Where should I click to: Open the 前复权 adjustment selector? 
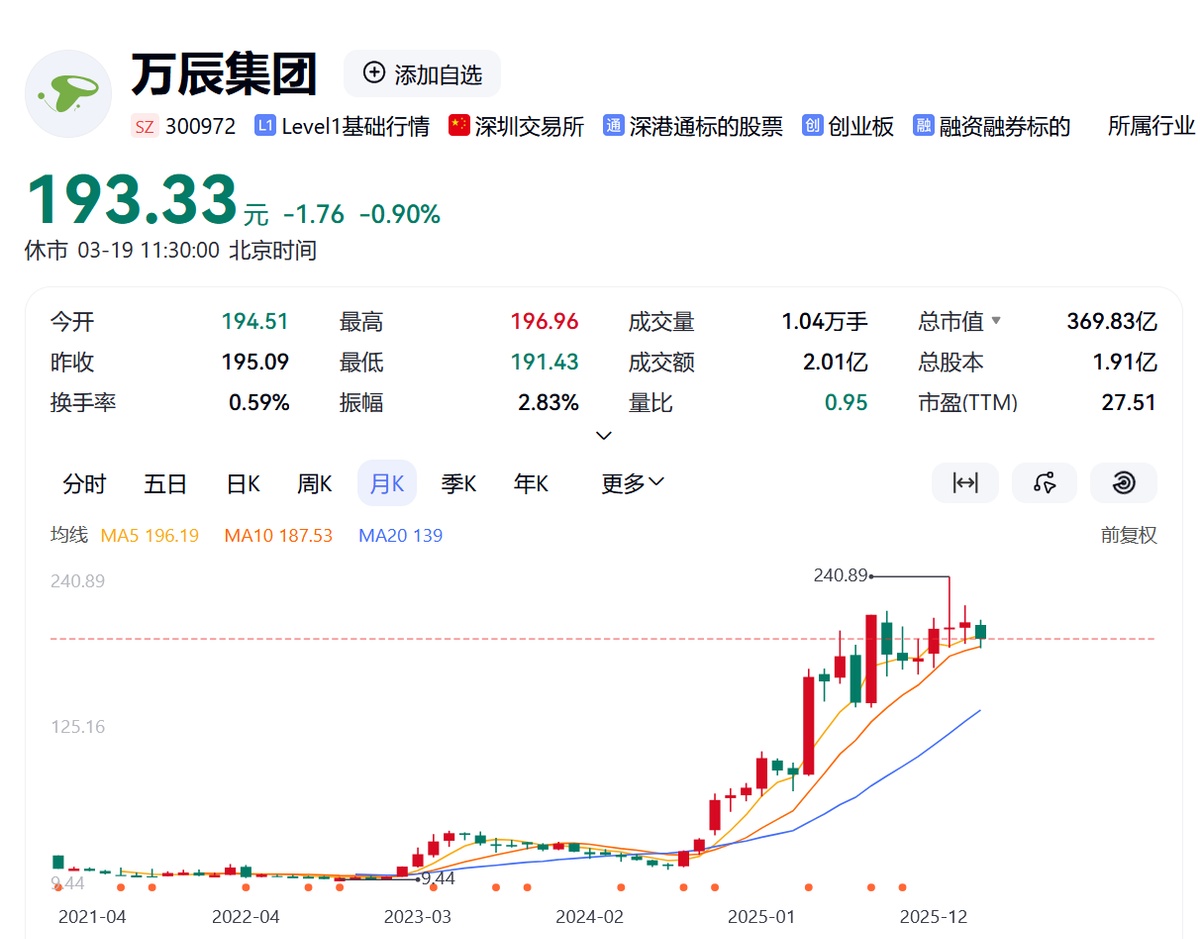(x=1128, y=536)
